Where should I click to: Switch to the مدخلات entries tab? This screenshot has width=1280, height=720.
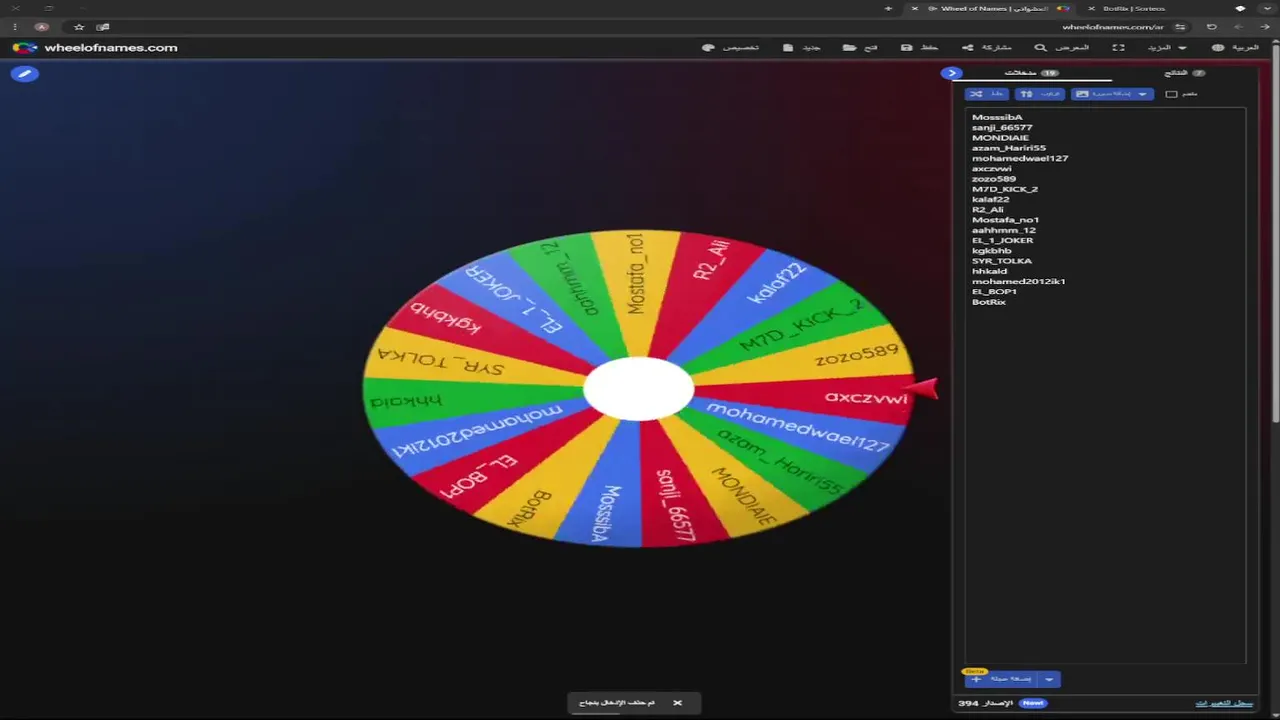[x=1033, y=73]
